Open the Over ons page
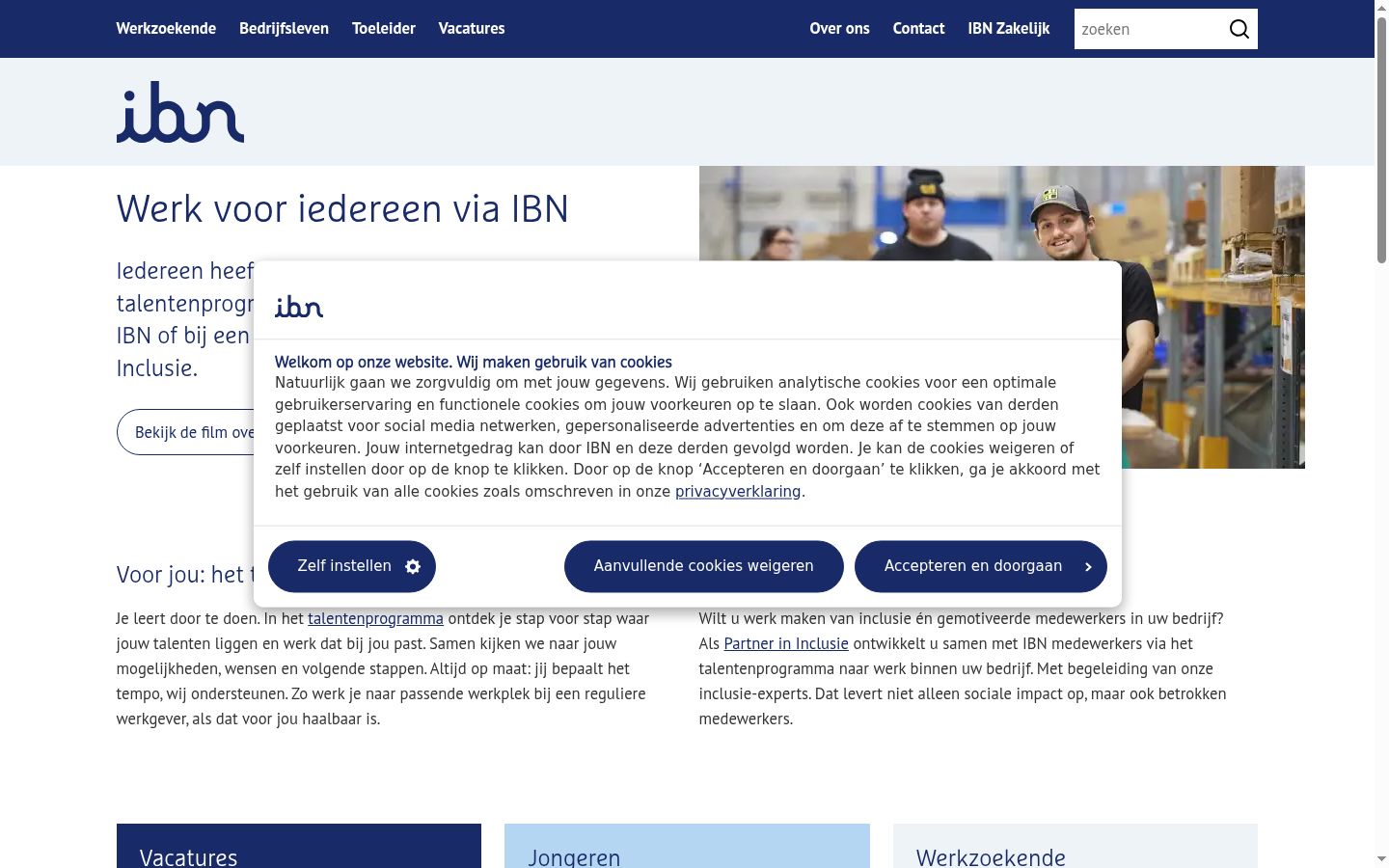Viewport: 1389px width, 868px height. pyautogui.click(x=839, y=28)
